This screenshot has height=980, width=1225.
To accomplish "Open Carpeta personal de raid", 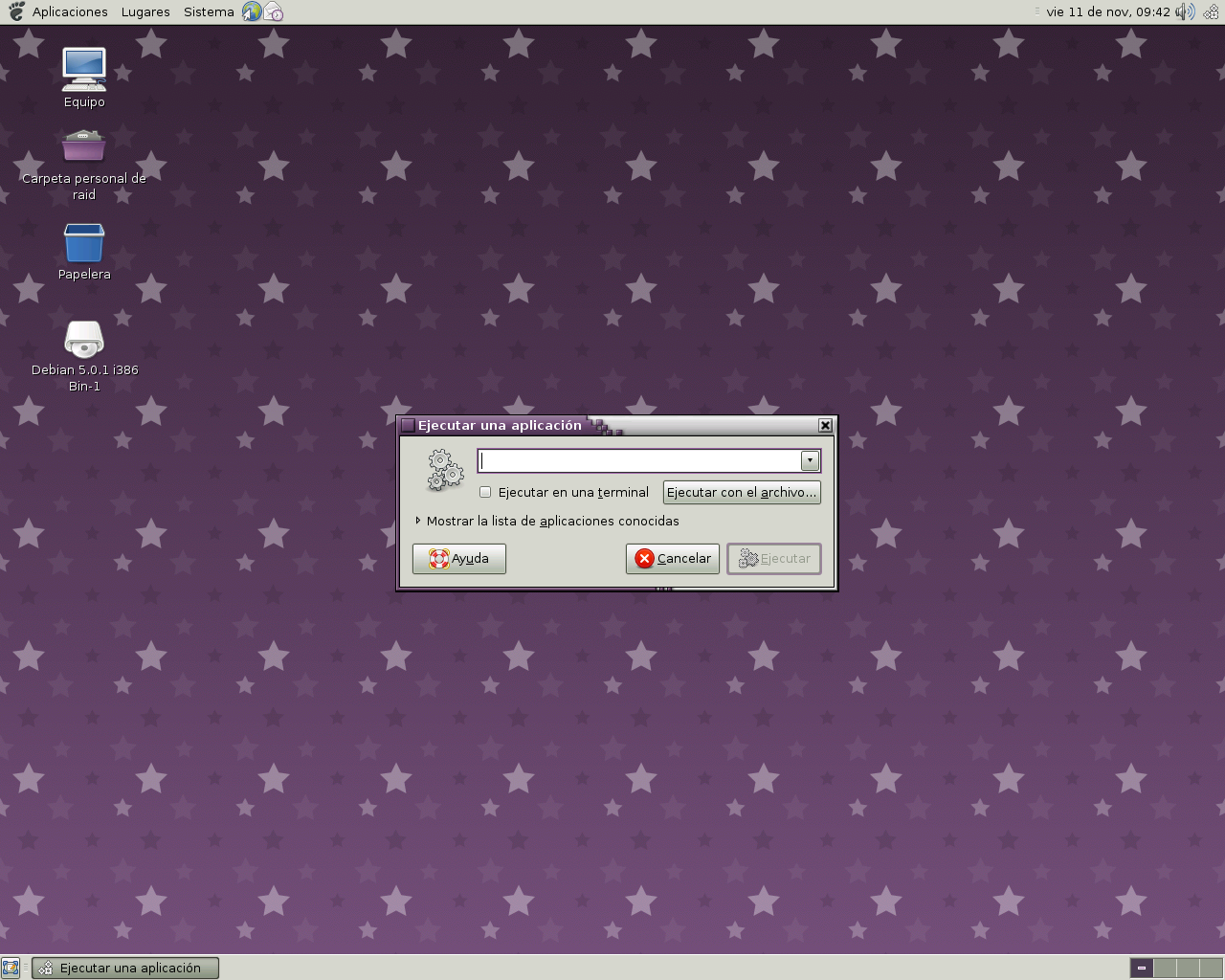I will (83, 145).
